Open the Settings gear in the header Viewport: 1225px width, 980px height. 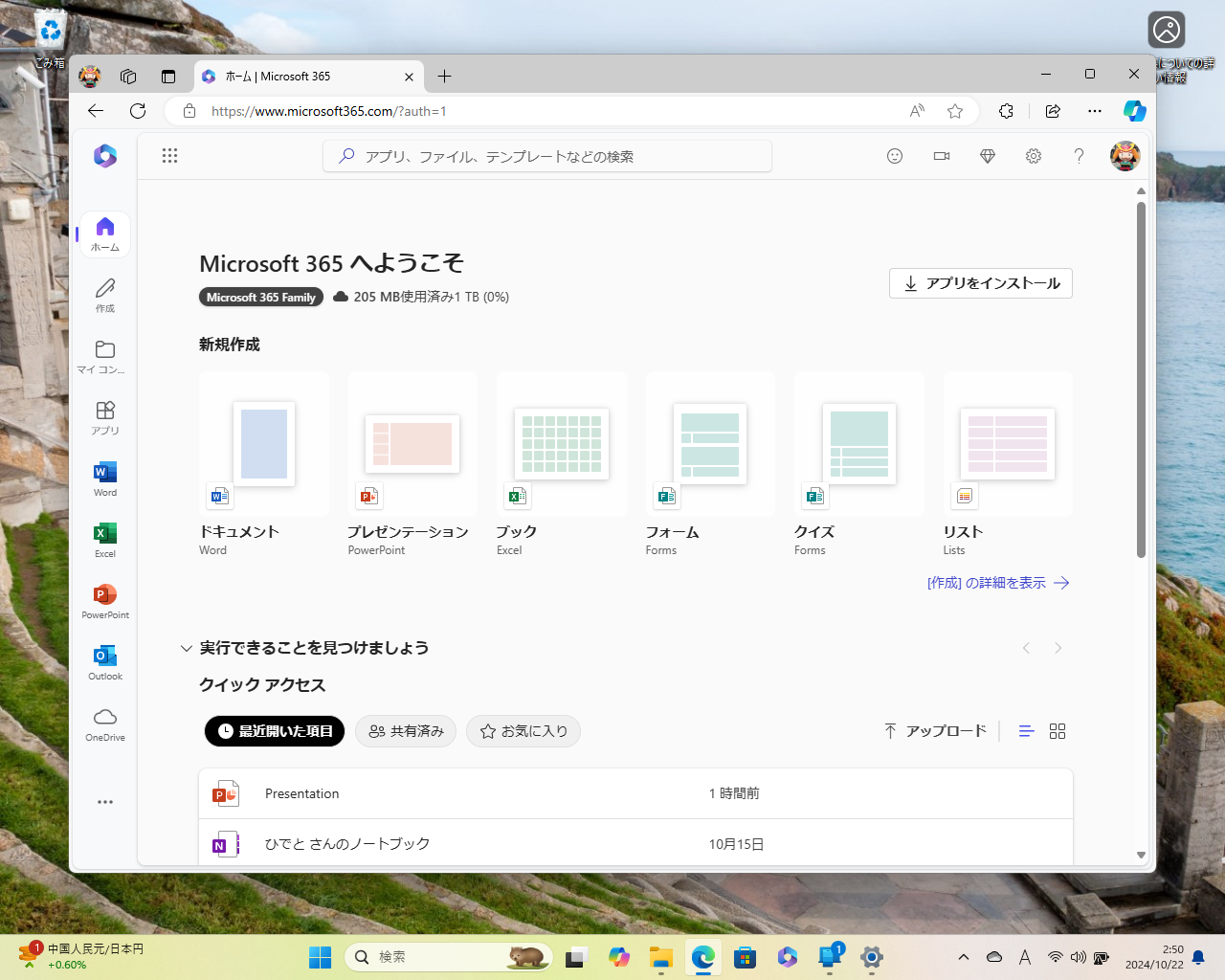click(x=1033, y=155)
